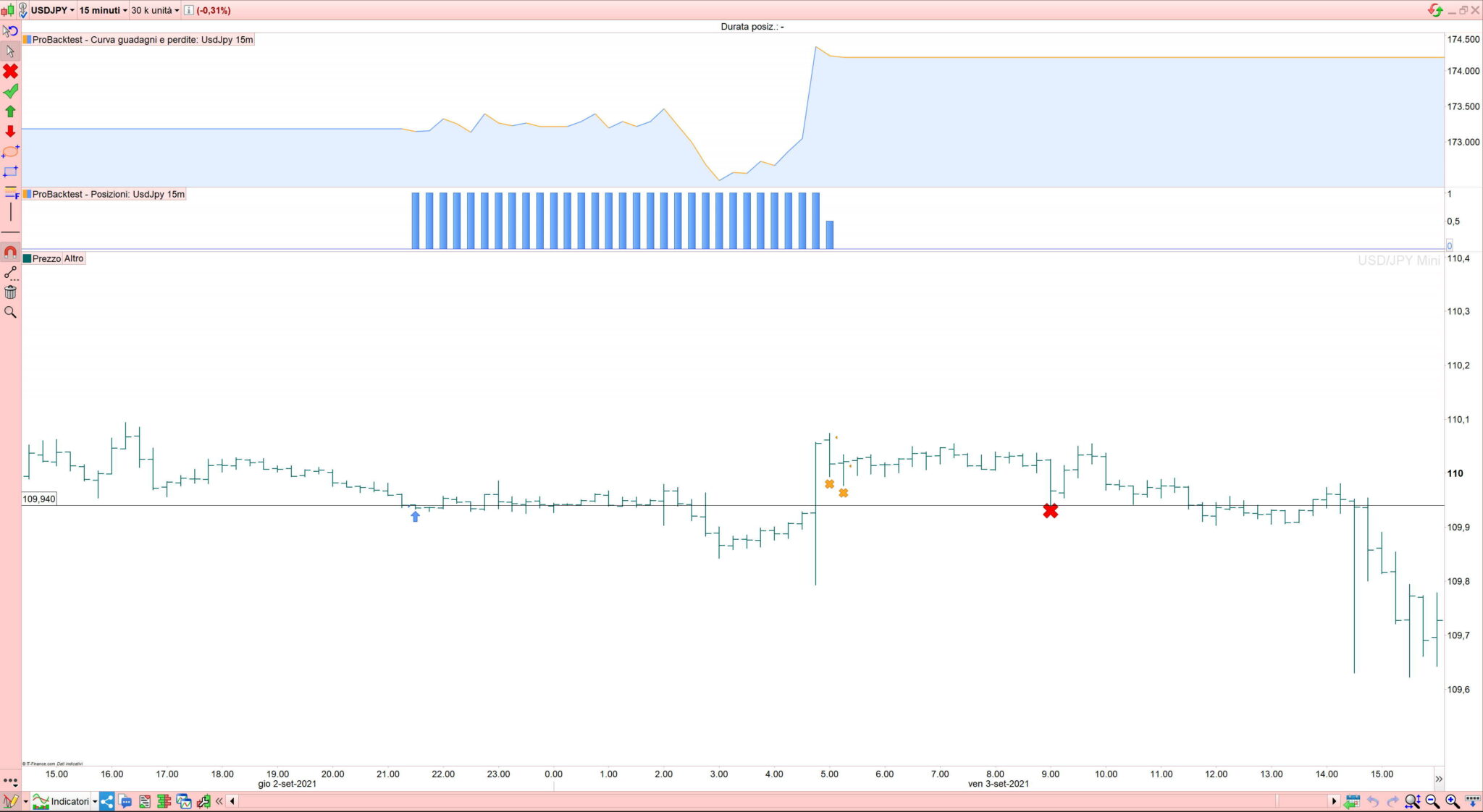
Task: Choose the ellipse drawing tool
Action: pos(10,151)
